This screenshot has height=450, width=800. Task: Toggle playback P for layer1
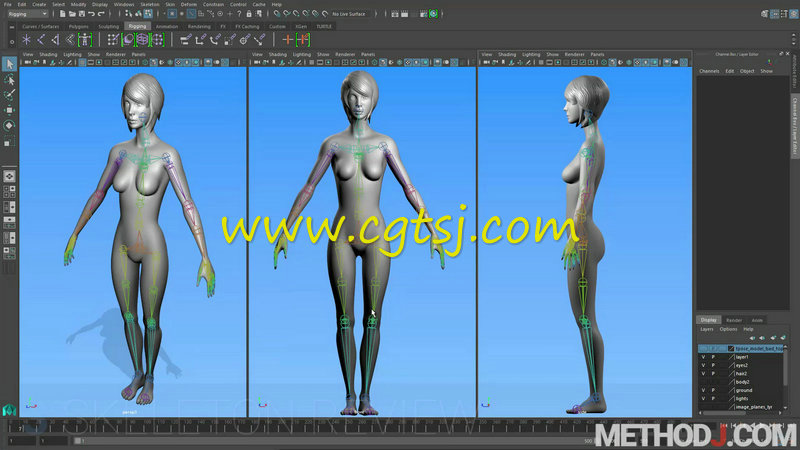pos(713,357)
